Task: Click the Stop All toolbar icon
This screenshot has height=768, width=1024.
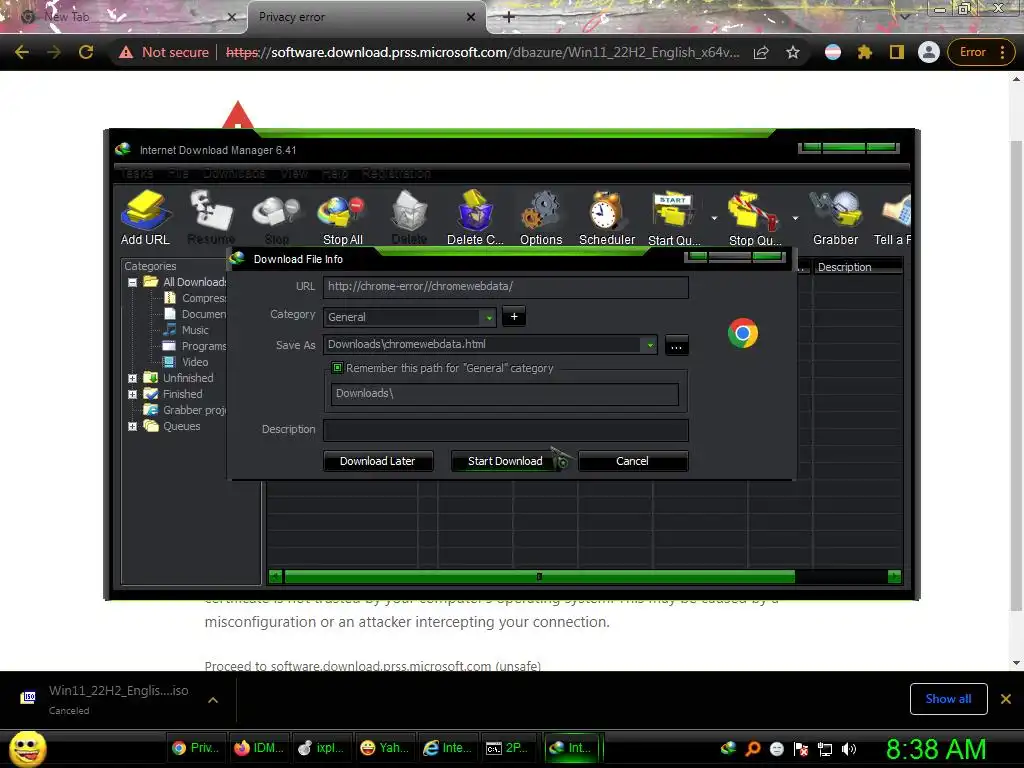Action: coord(342,218)
